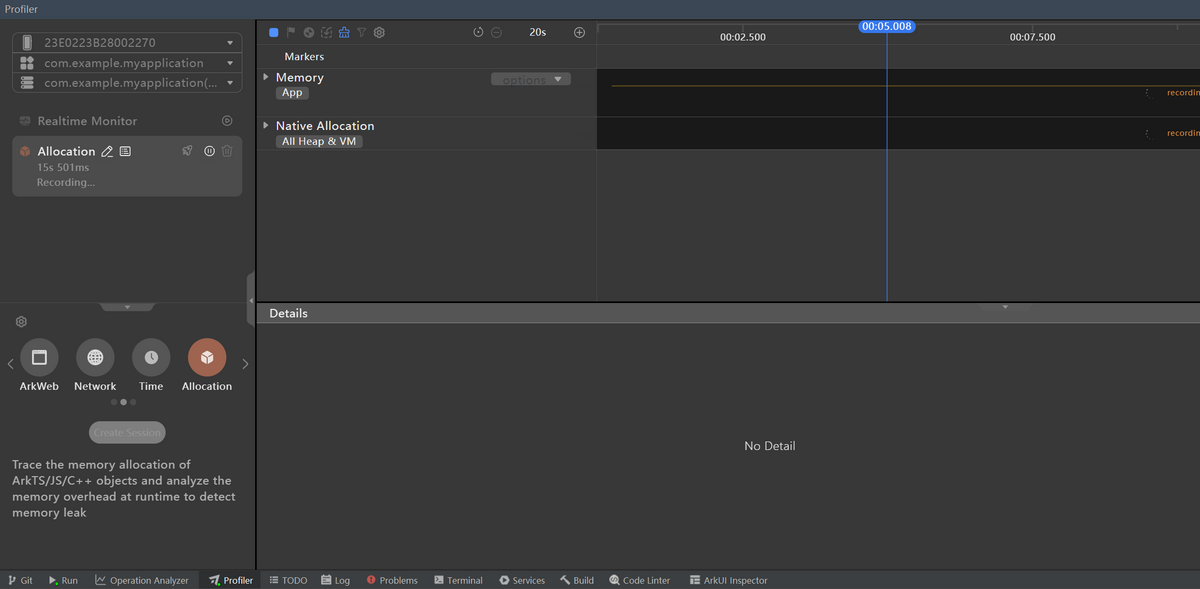The width and height of the screenshot is (1200, 589).
Task: Toggle the flag marker icon in the toolbar
Action: click(291, 32)
